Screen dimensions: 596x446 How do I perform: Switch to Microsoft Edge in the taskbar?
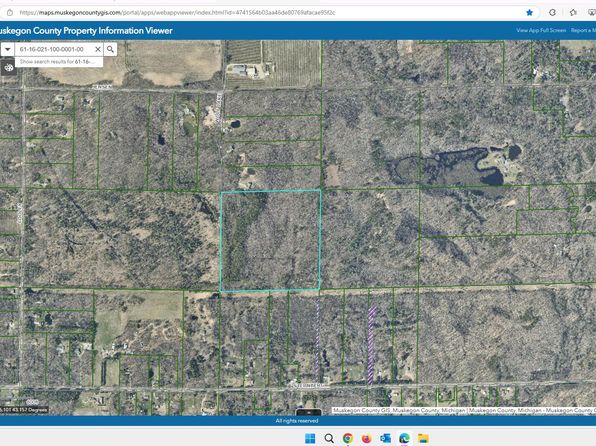pyautogui.click(x=404, y=438)
